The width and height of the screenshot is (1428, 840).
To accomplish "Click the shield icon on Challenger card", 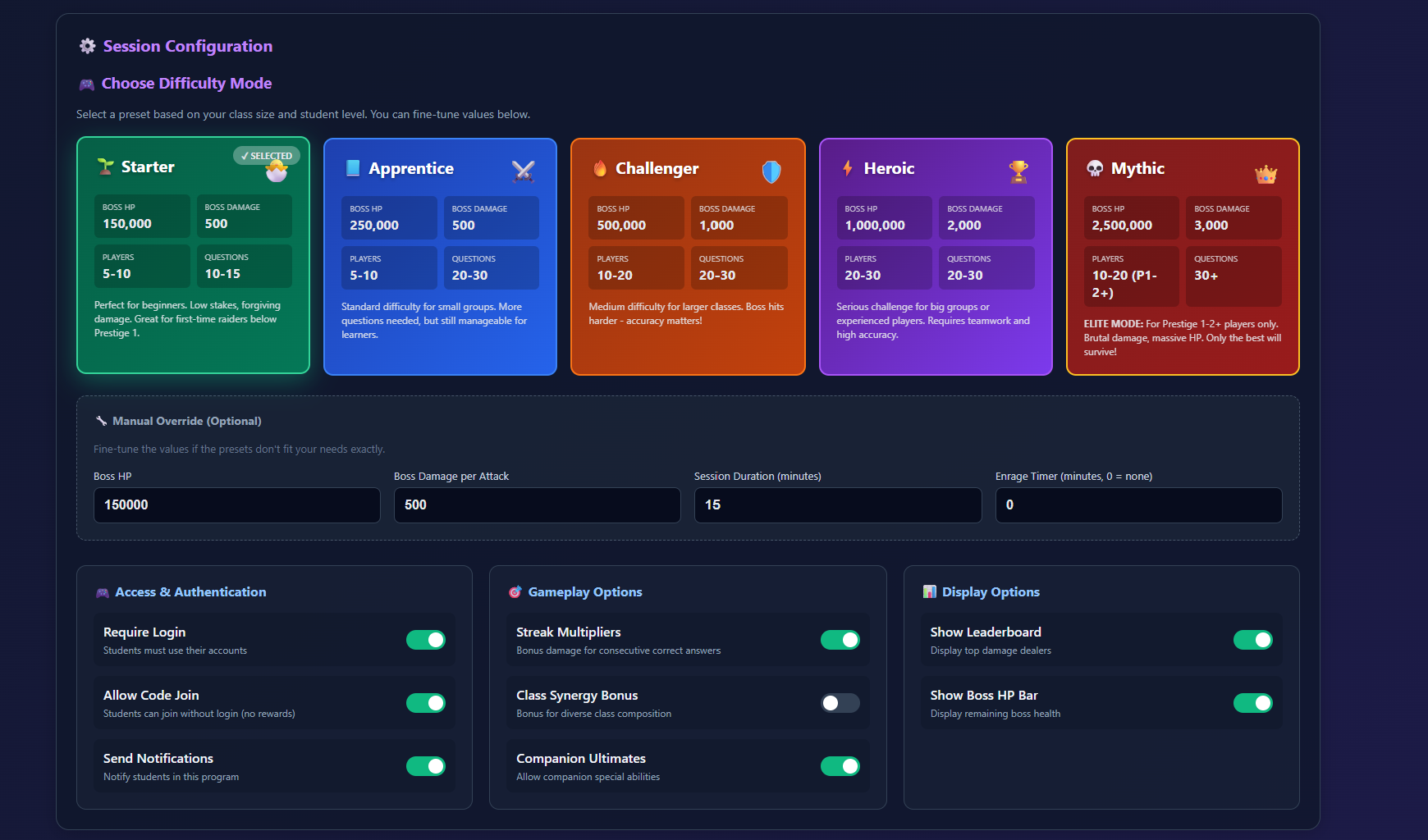I will click(771, 171).
